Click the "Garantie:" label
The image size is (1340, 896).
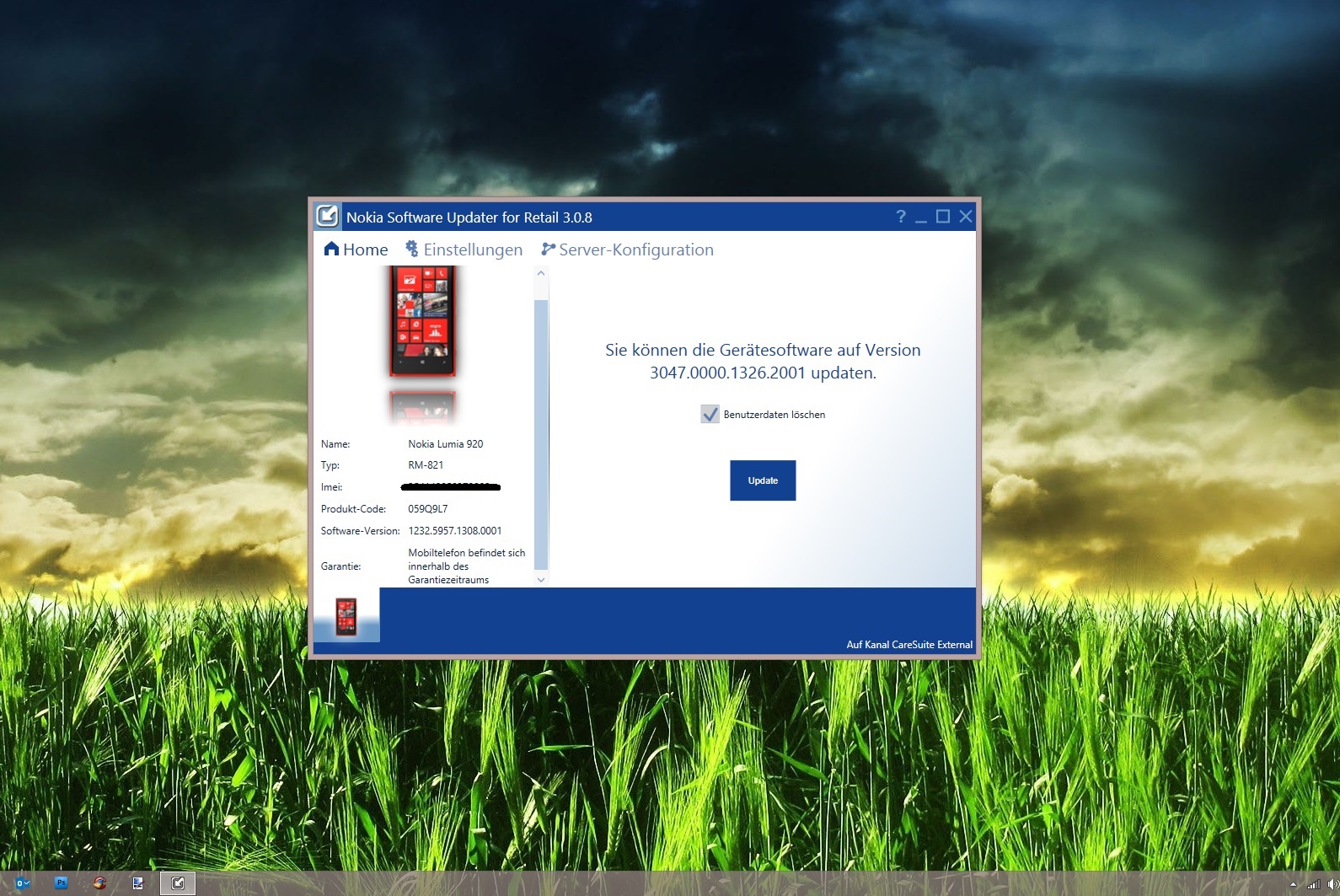tap(340, 566)
